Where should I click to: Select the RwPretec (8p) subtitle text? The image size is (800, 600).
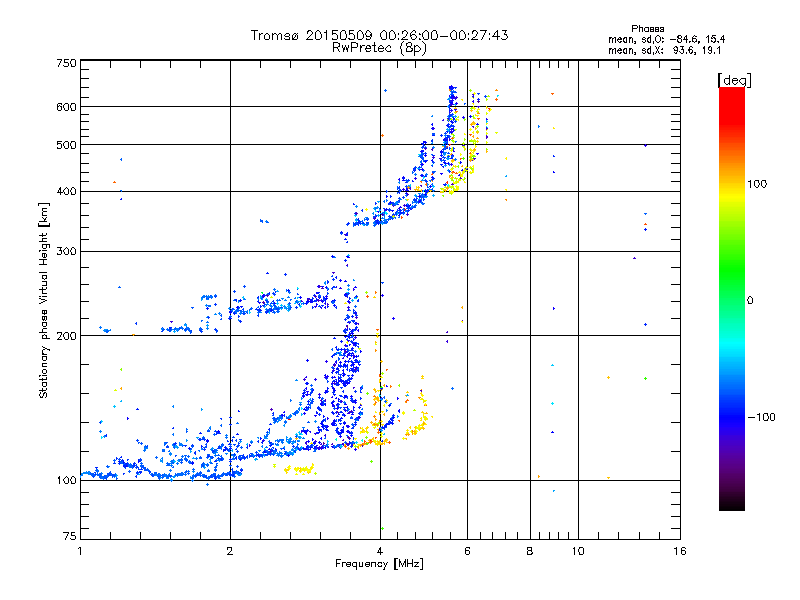[379, 47]
